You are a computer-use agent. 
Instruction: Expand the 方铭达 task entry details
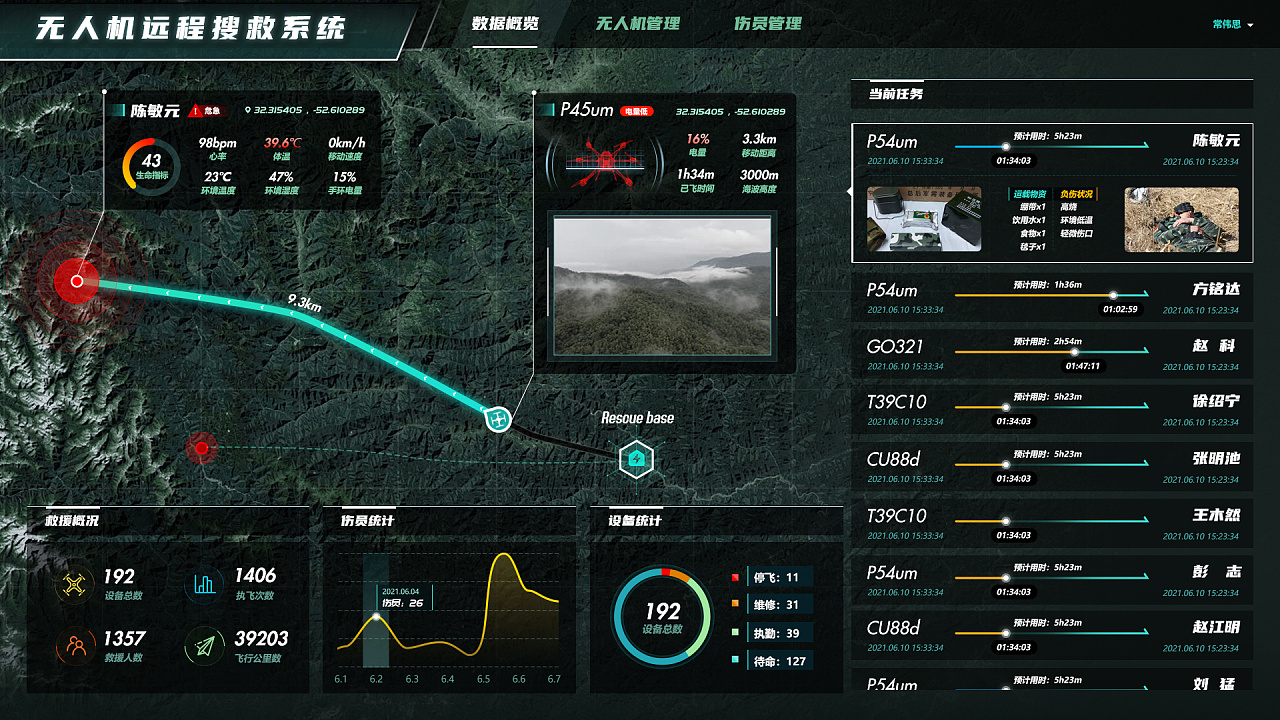tap(1050, 297)
